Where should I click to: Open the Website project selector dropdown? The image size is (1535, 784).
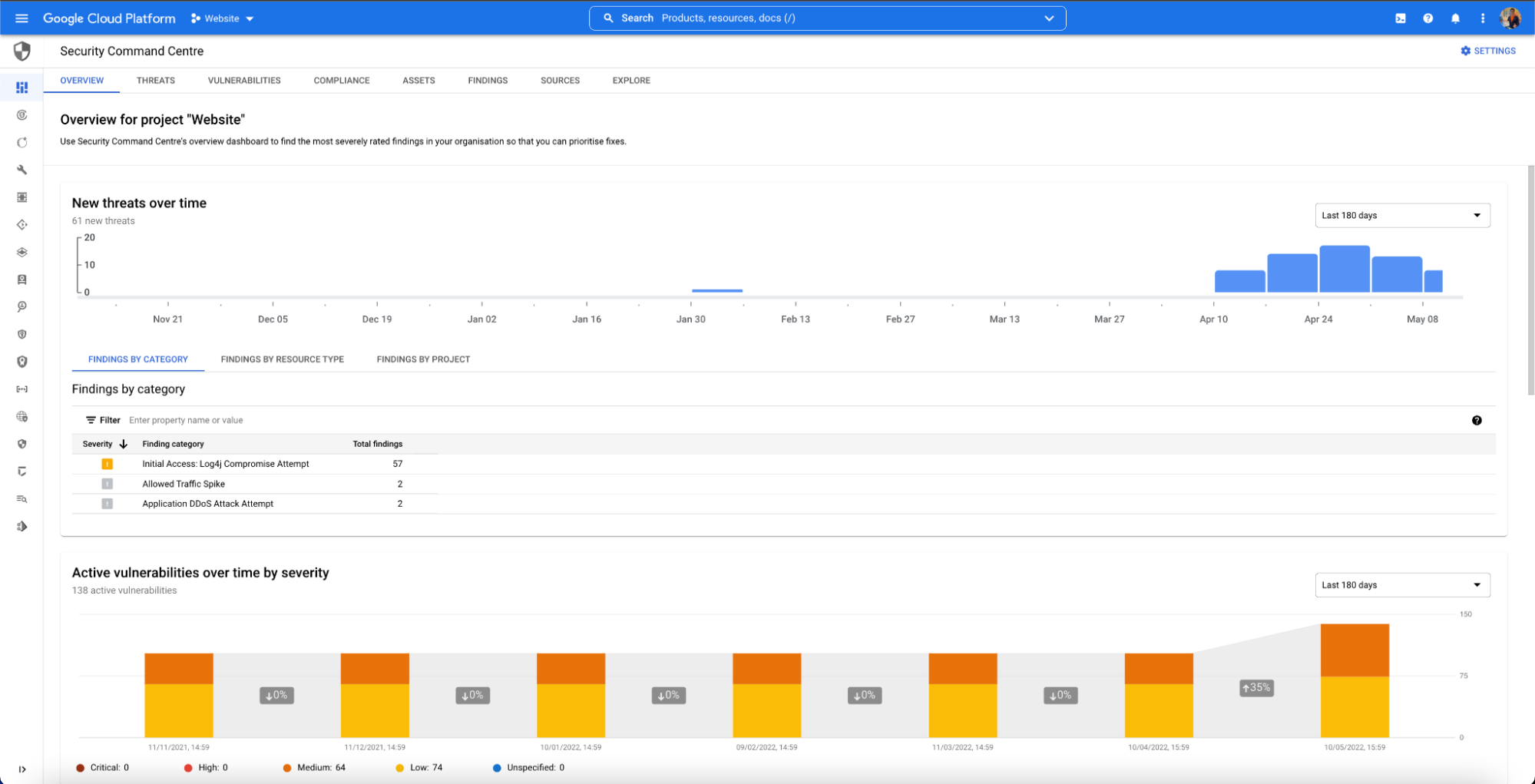(x=223, y=18)
